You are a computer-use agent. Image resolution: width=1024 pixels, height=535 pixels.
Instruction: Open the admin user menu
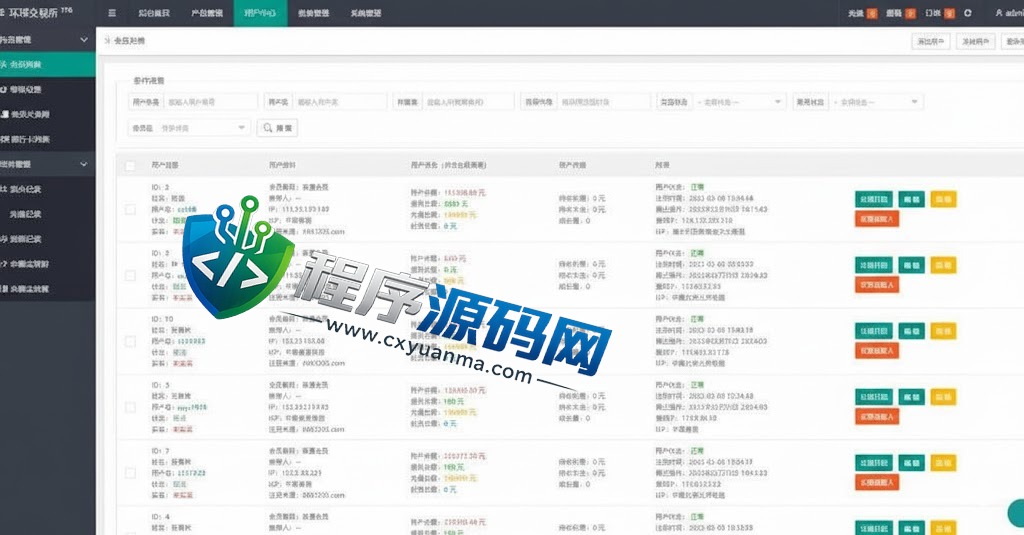click(1009, 13)
